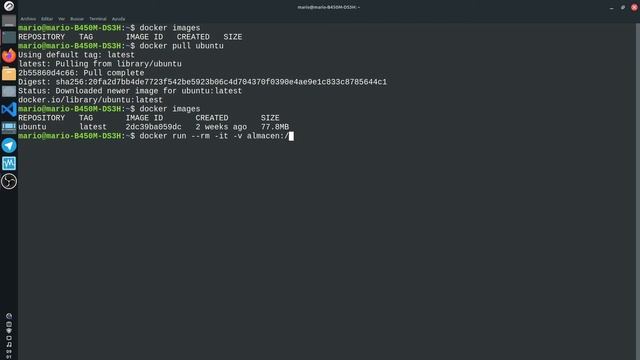
Task: Click the '77.8MB' size value
Action: pyautogui.click(x=275, y=127)
